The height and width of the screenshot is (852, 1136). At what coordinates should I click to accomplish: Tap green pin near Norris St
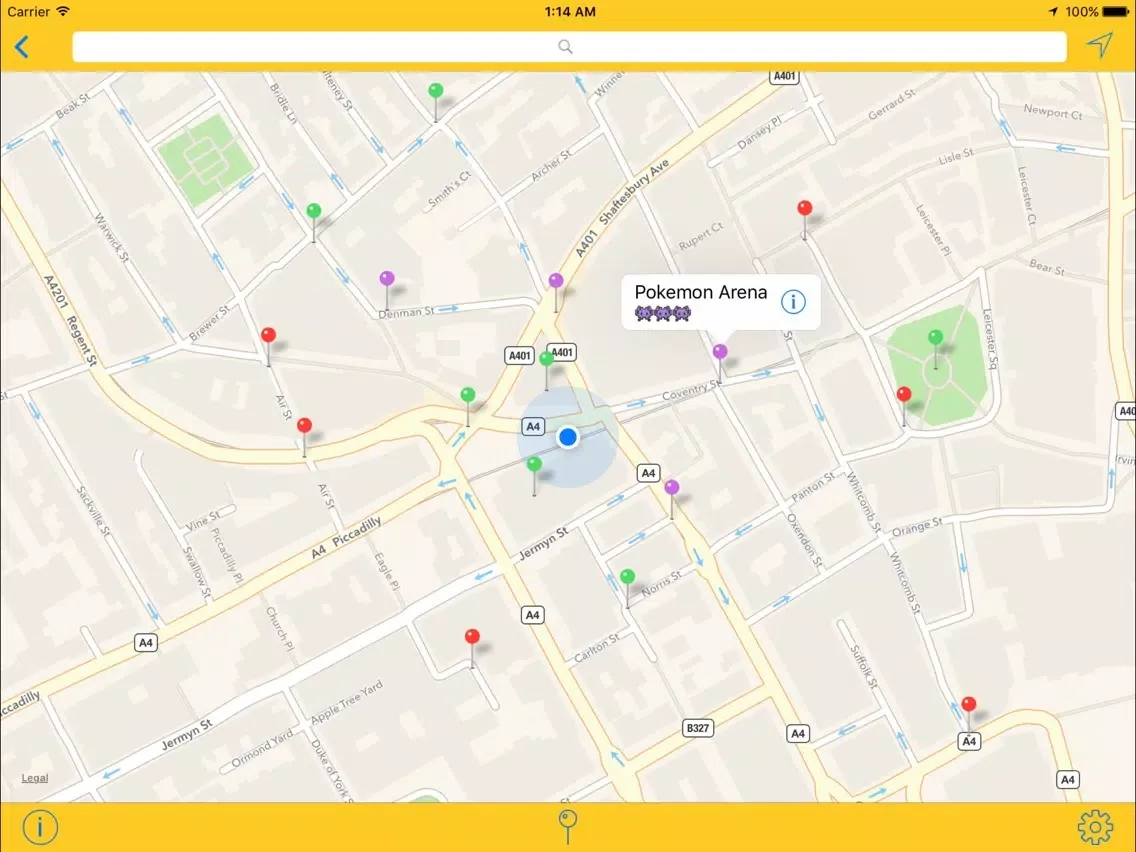(627, 578)
